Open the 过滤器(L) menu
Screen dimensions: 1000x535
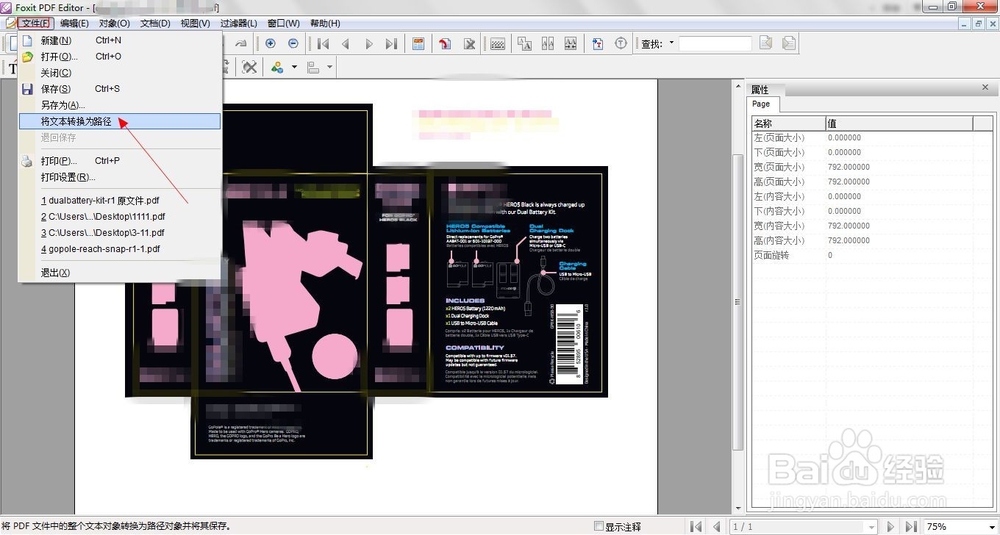click(x=239, y=24)
